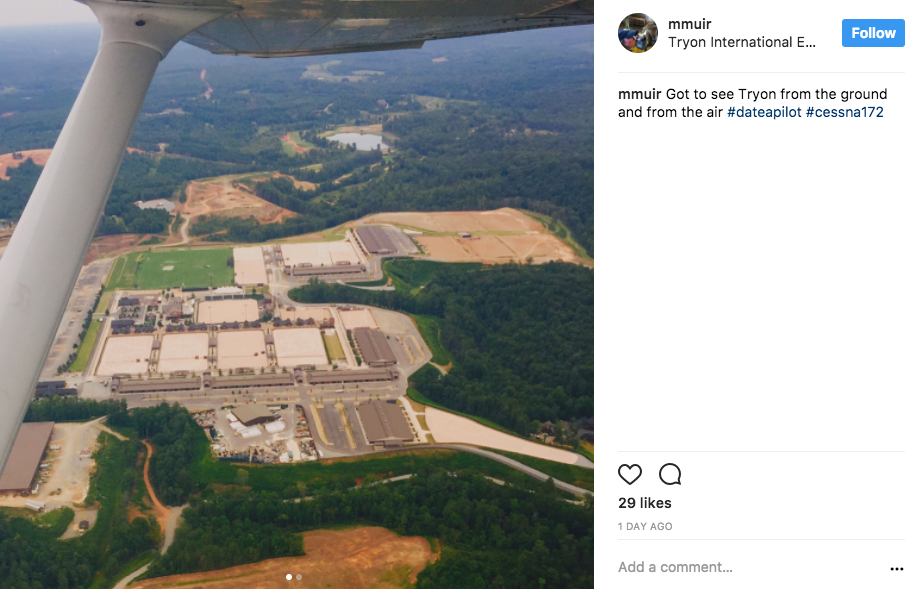
Task: Open the #cessna172 hashtag
Action: [x=845, y=112]
